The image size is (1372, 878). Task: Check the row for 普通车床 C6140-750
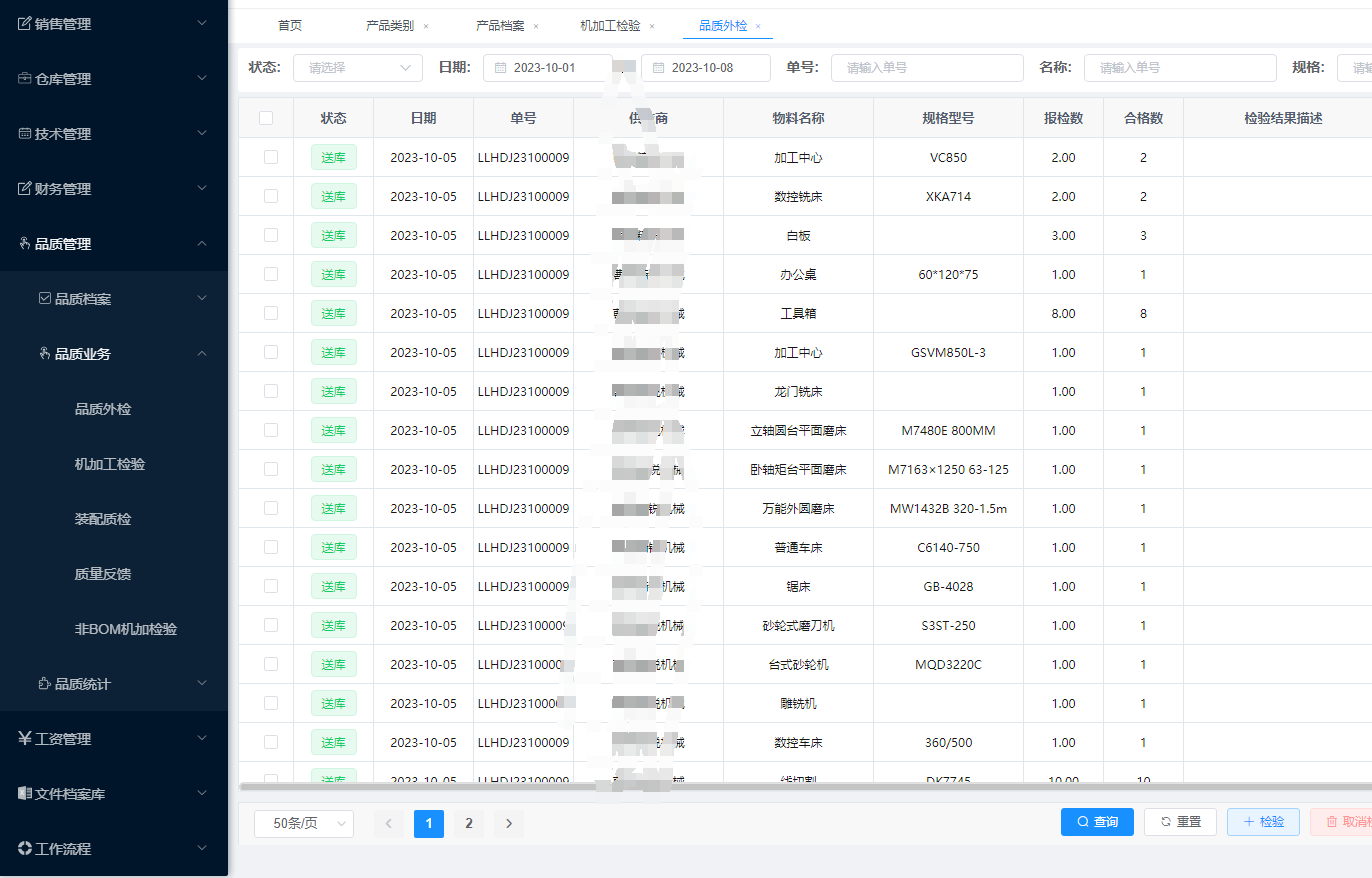click(271, 547)
